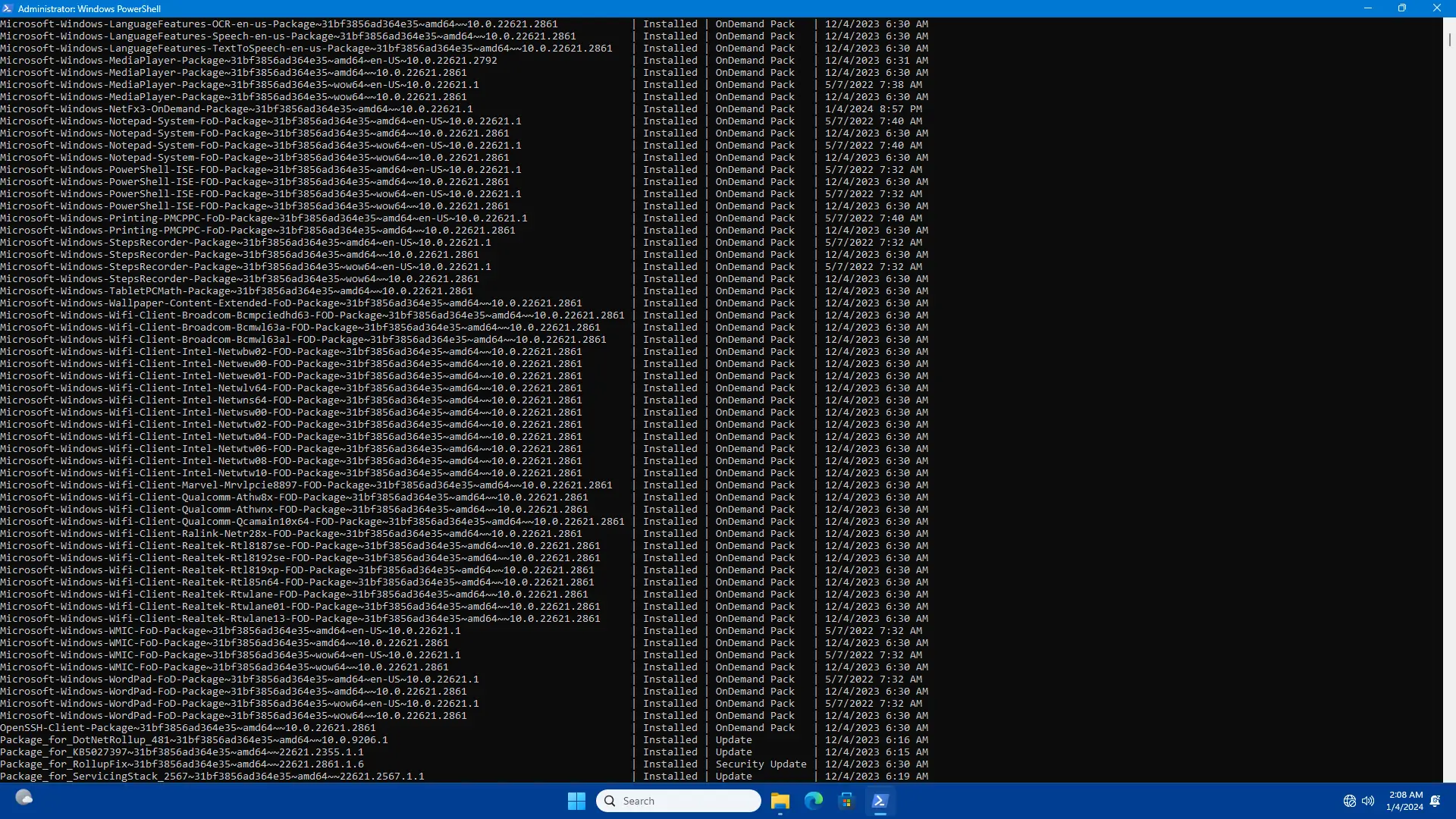Minimize the PowerShell window

click(x=1367, y=8)
